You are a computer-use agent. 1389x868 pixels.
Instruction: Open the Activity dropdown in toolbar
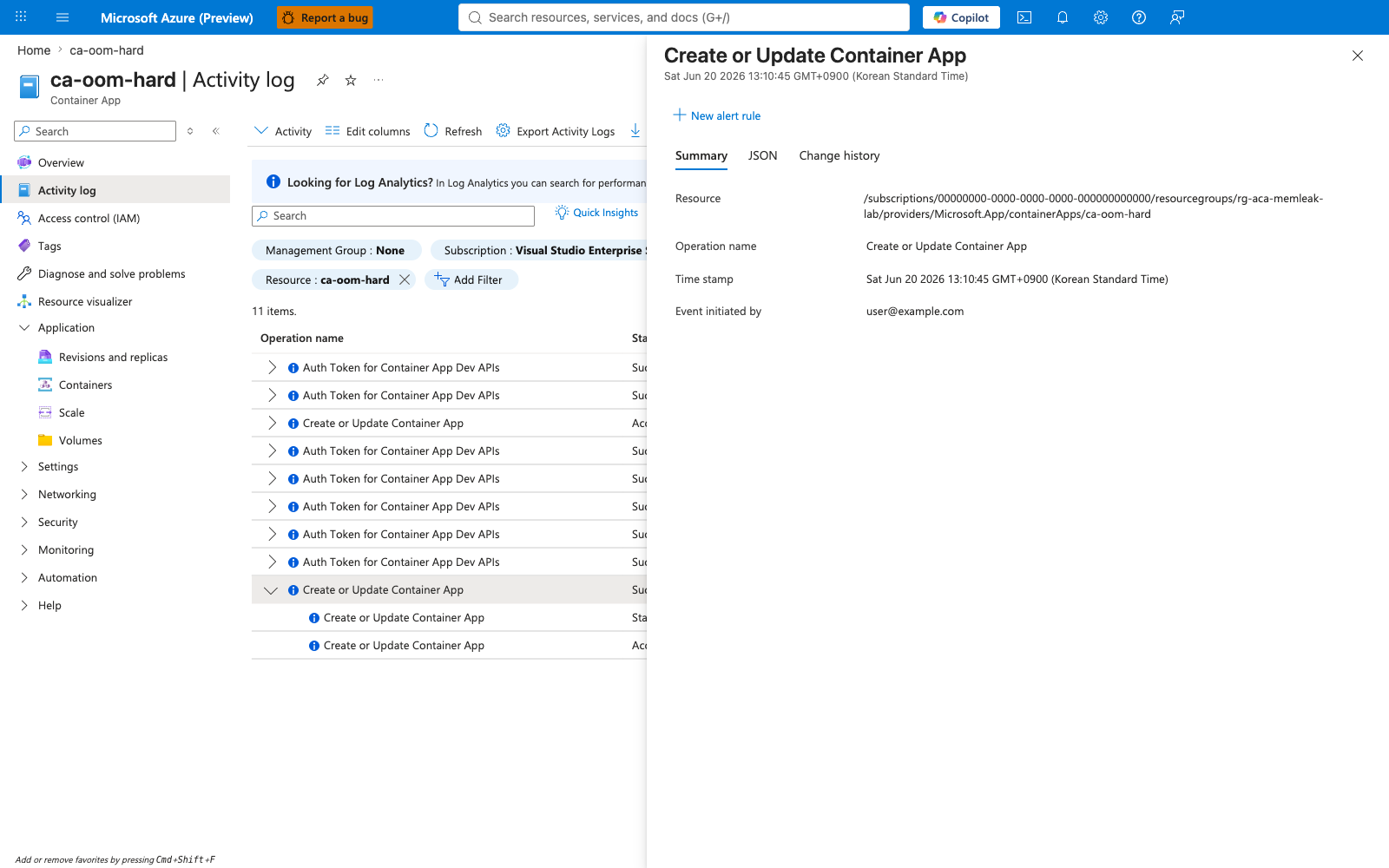tap(283, 131)
